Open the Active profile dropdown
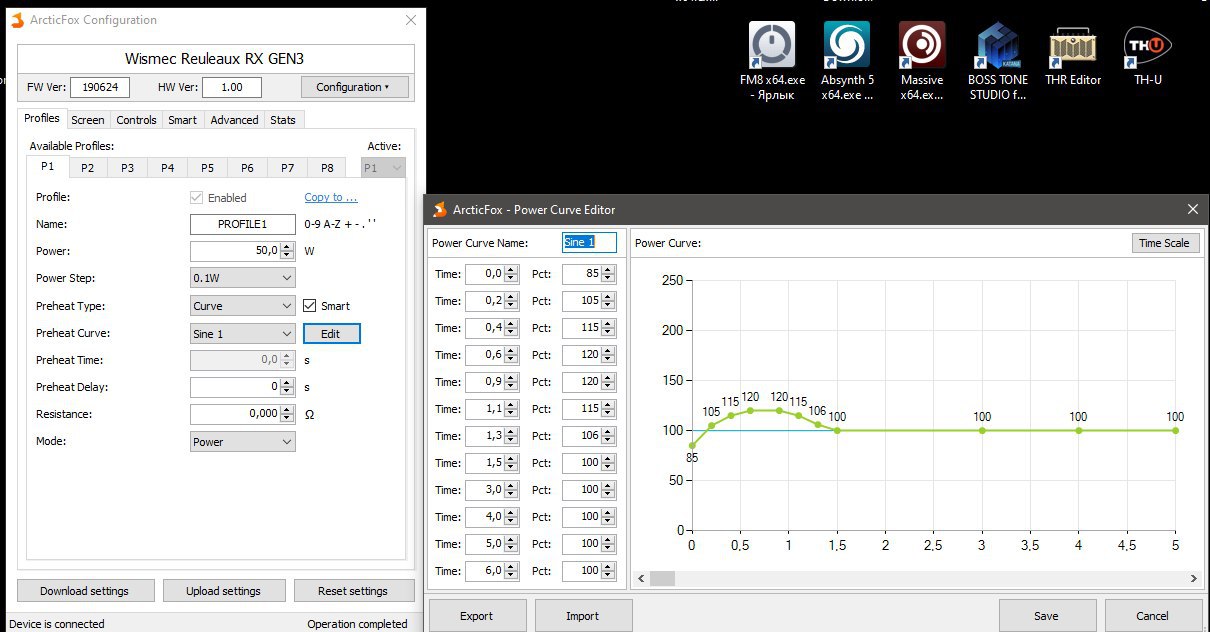The width and height of the screenshot is (1210, 632). [383, 168]
